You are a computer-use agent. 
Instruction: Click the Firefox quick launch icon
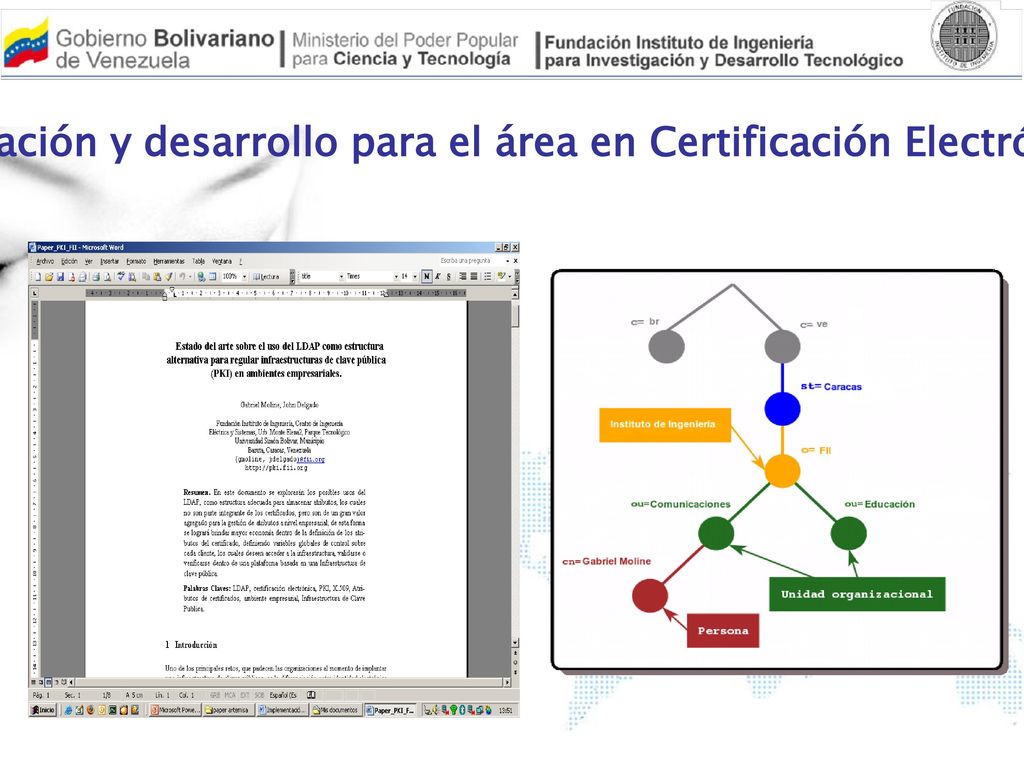click(x=90, y=710)
